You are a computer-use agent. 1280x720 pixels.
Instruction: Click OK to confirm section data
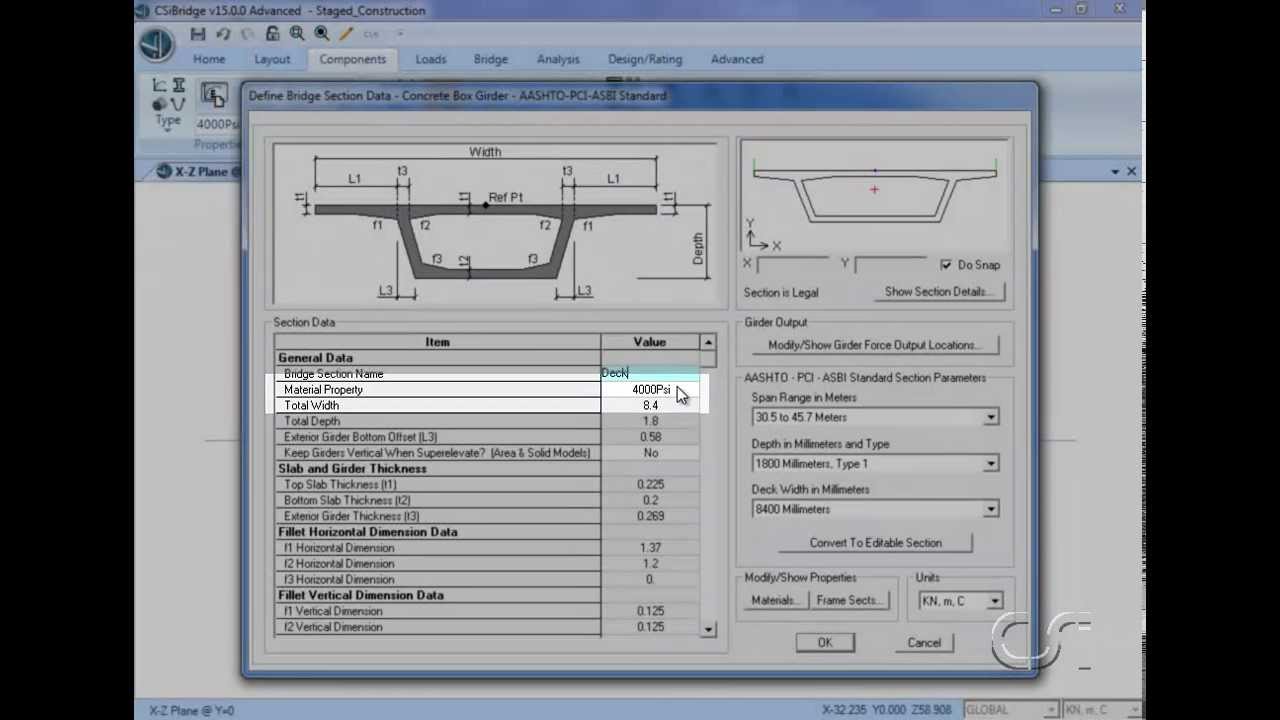click(x=825, y=643)
